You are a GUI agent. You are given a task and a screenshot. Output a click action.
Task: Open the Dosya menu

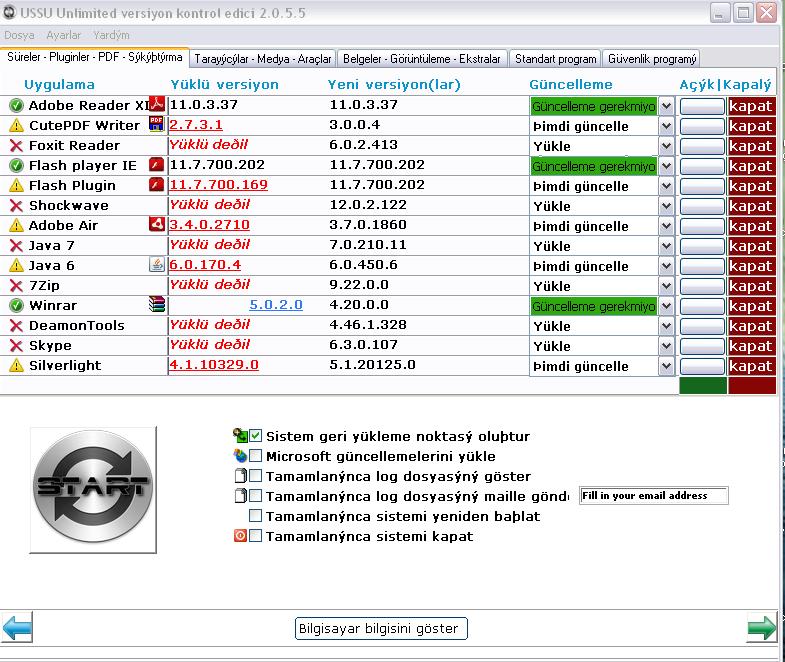[19, 35]
